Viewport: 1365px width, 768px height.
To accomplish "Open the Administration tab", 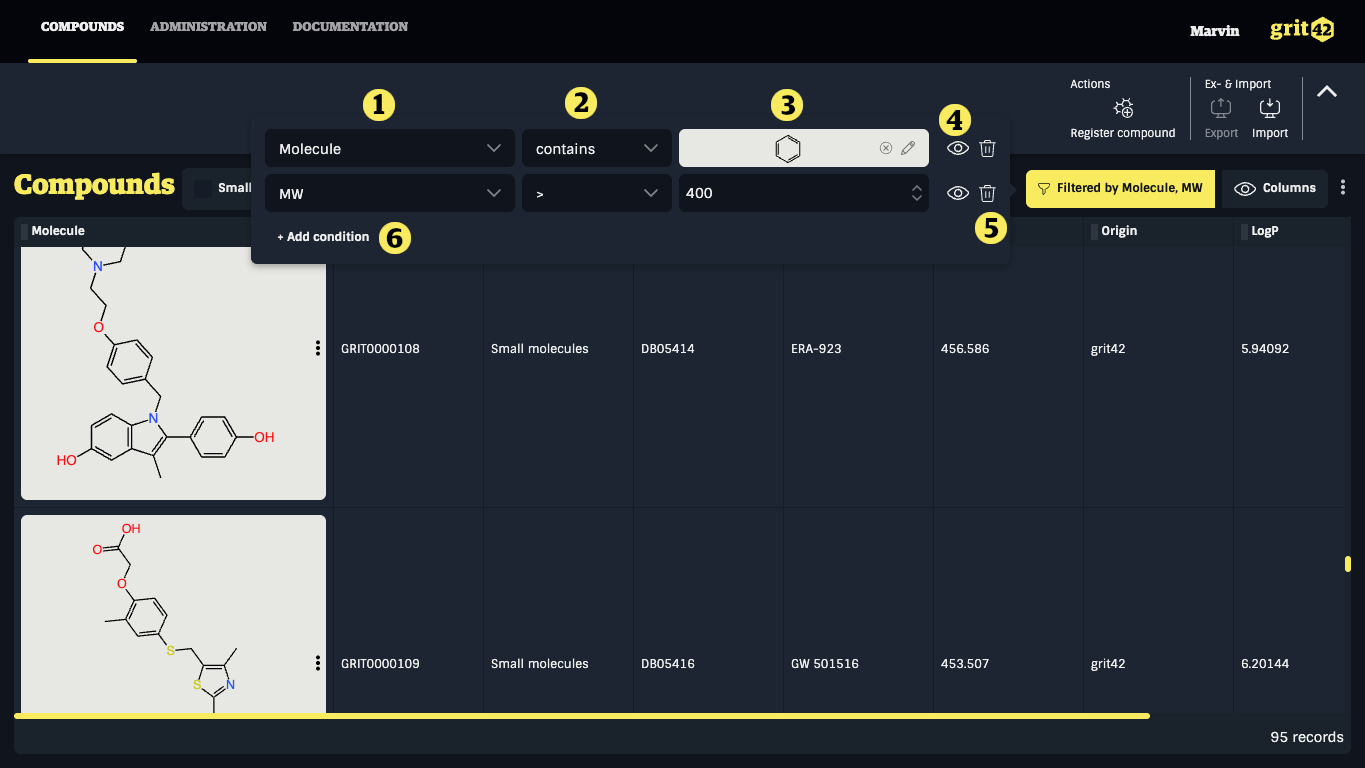I will (x=208, y=27).
